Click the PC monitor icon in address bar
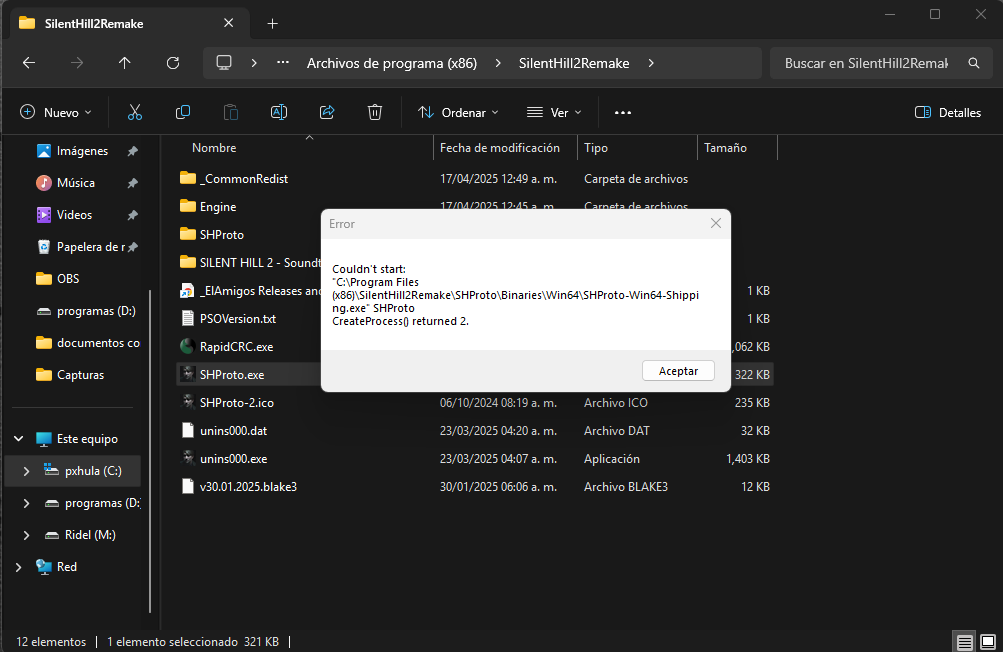The image size is (1003, 652). pyautogui.click(x=224, y=63)
